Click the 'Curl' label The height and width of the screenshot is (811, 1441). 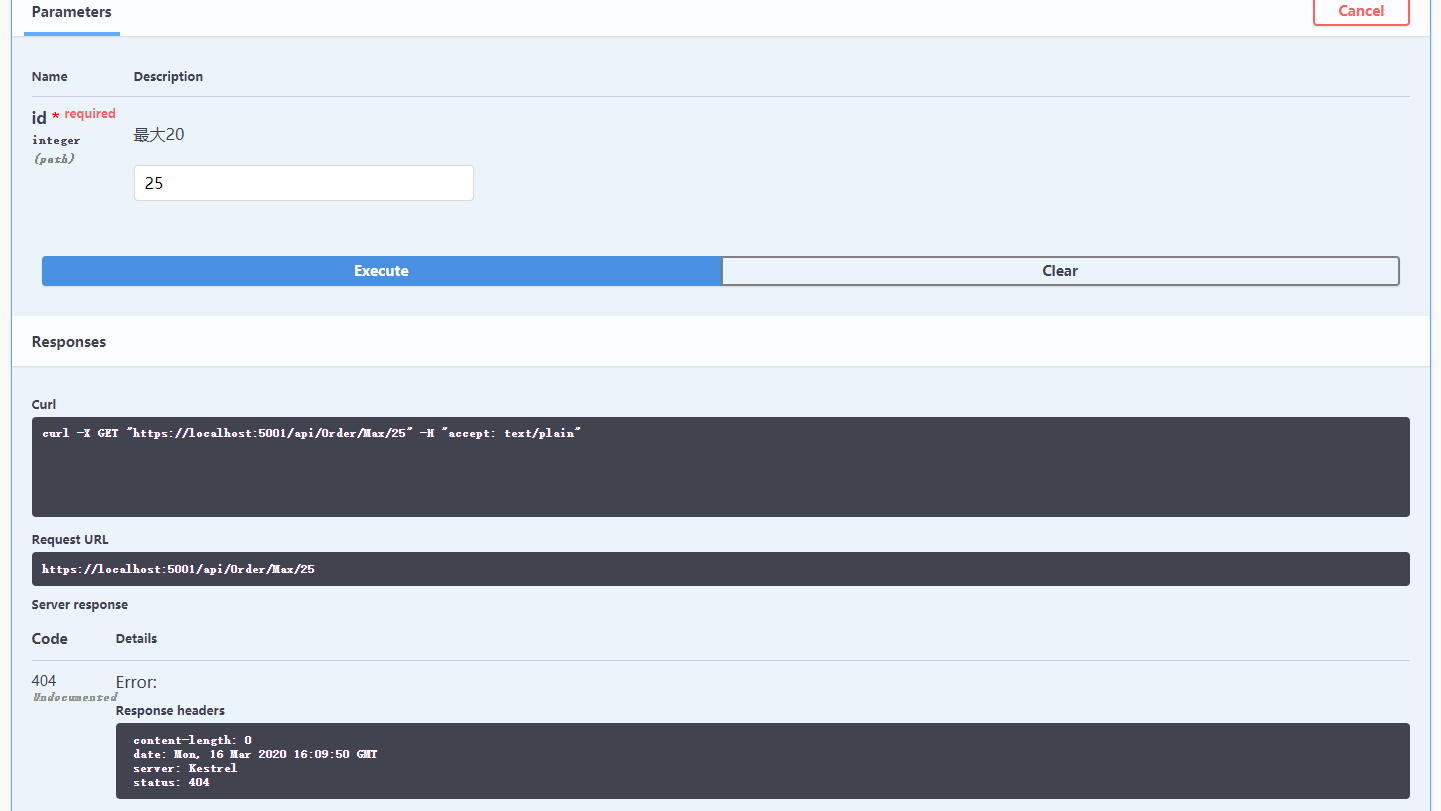pyautogui.click(x=44, y=405)
